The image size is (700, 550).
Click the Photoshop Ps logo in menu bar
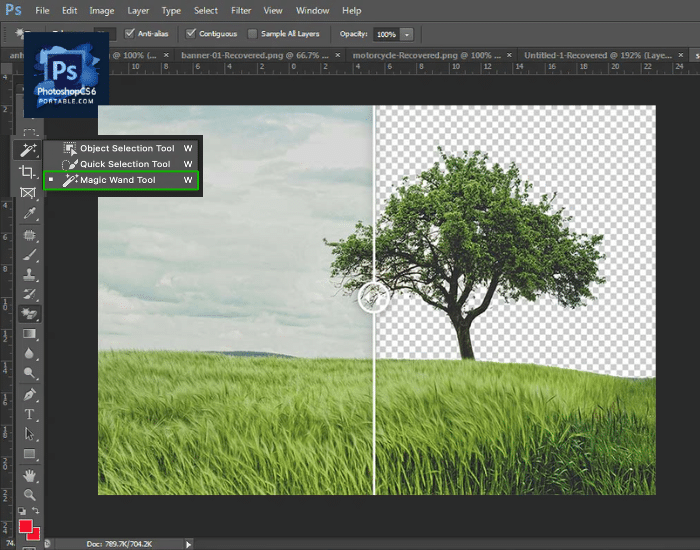13,10
